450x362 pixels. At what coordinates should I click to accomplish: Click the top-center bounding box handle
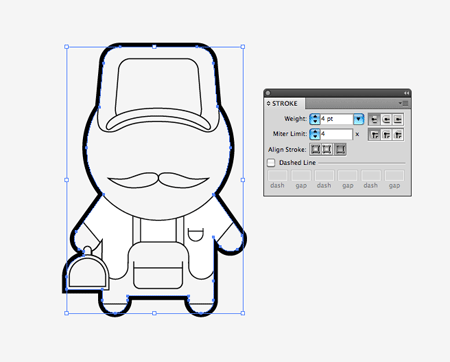(154, 47)
